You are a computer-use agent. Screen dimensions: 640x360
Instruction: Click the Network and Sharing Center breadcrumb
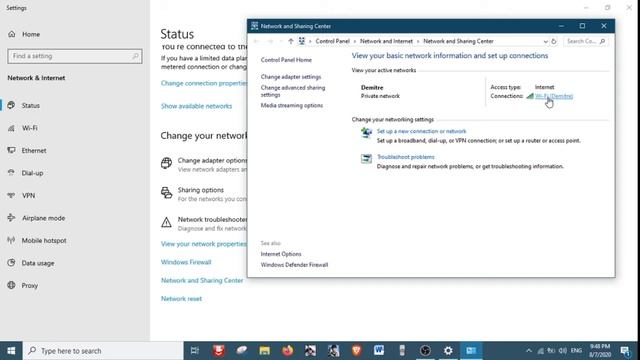(458, 41)
